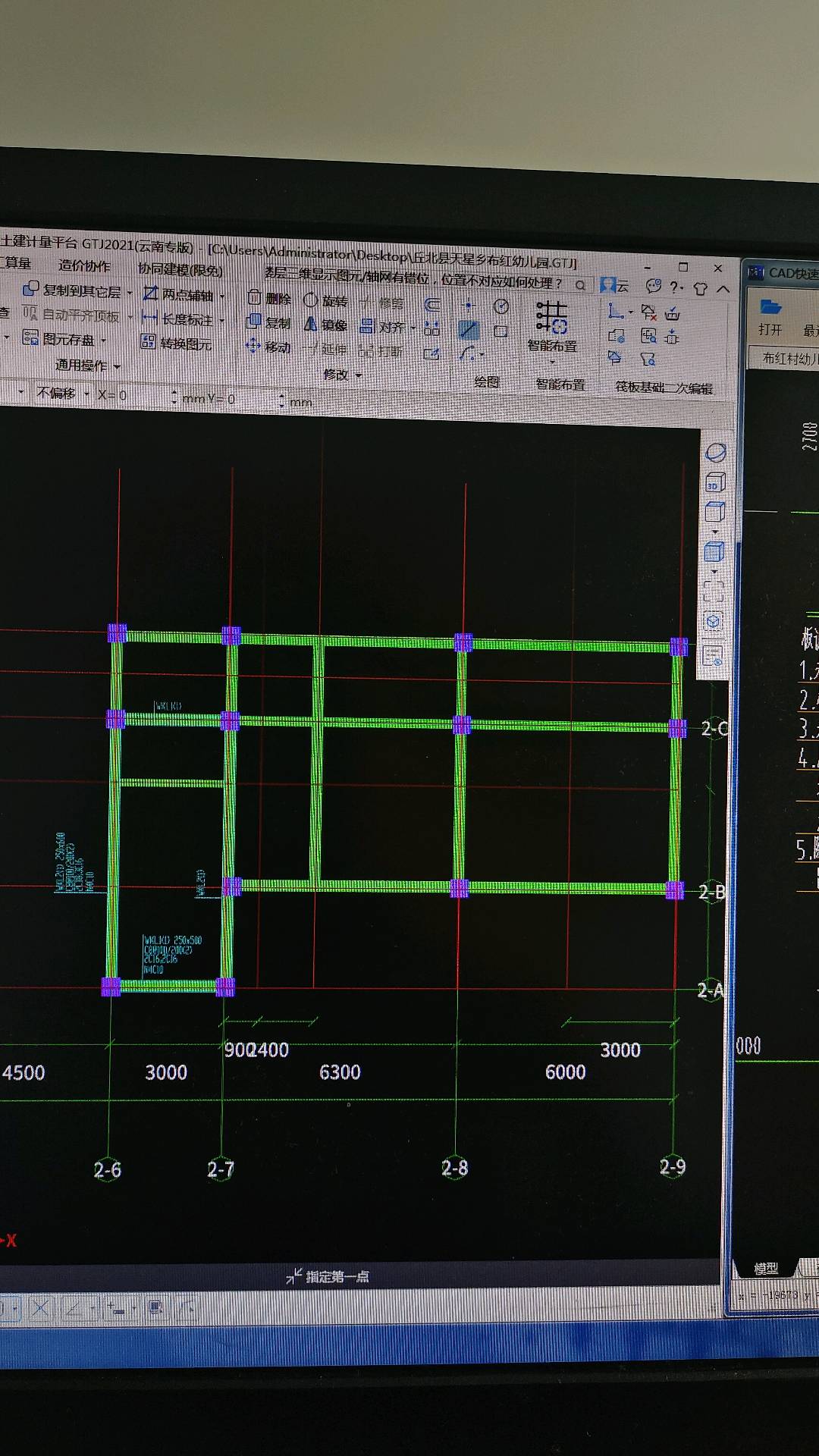
Task: Open the help question mark dropdown
Action: pyautogui.click(x=677, y=287)
